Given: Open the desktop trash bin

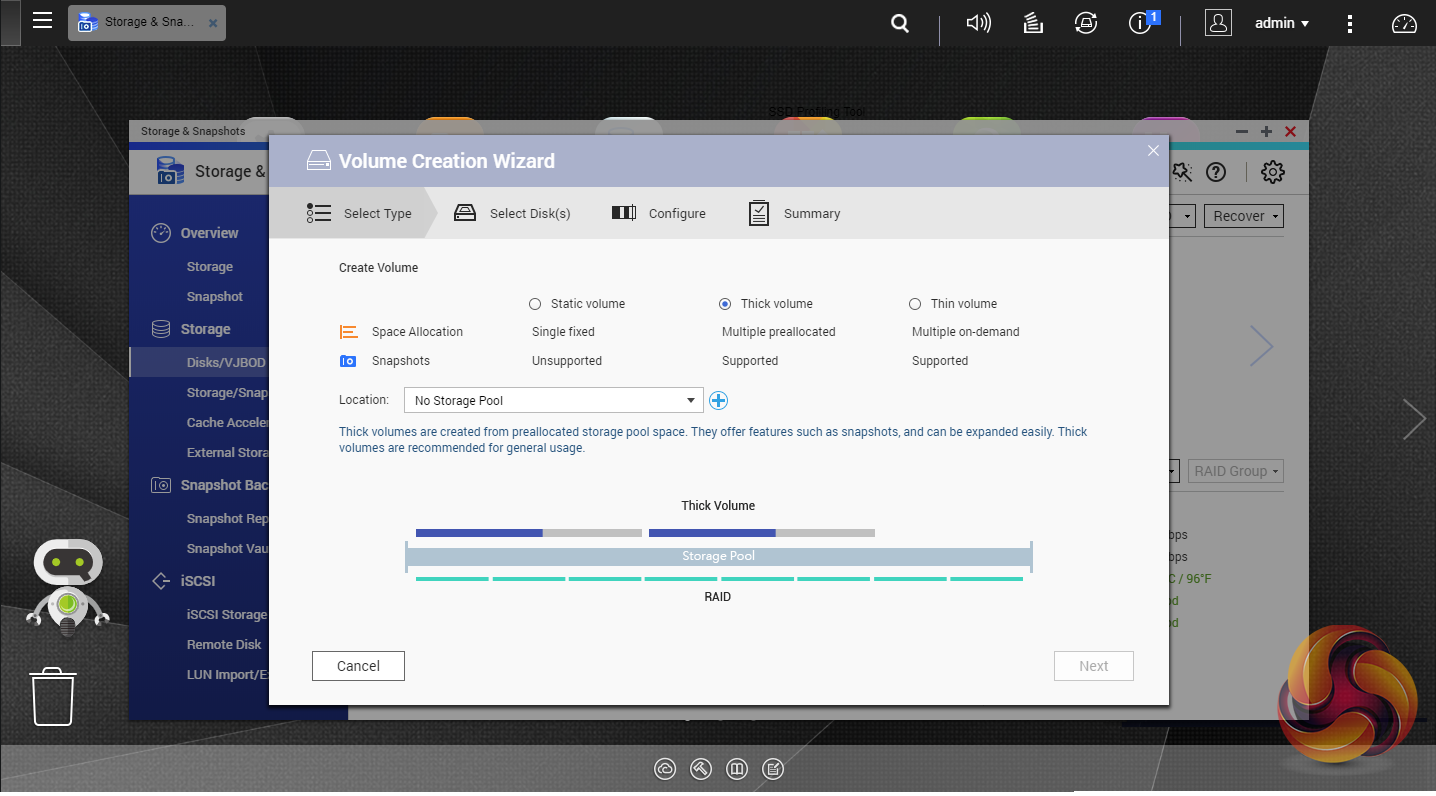Looking at the screenshot, I should click(x=53, y=696).
